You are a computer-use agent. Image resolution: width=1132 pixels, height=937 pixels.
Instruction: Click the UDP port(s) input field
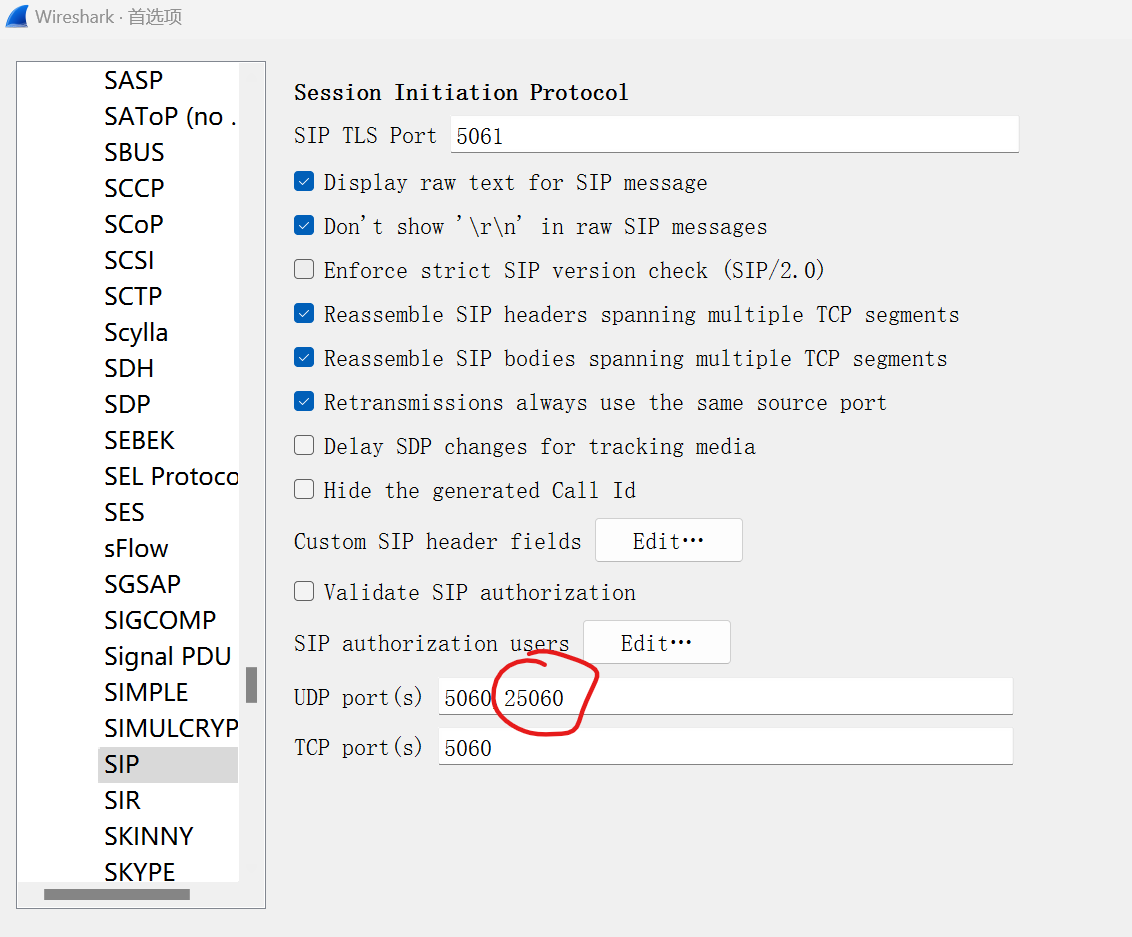[726, 697]
